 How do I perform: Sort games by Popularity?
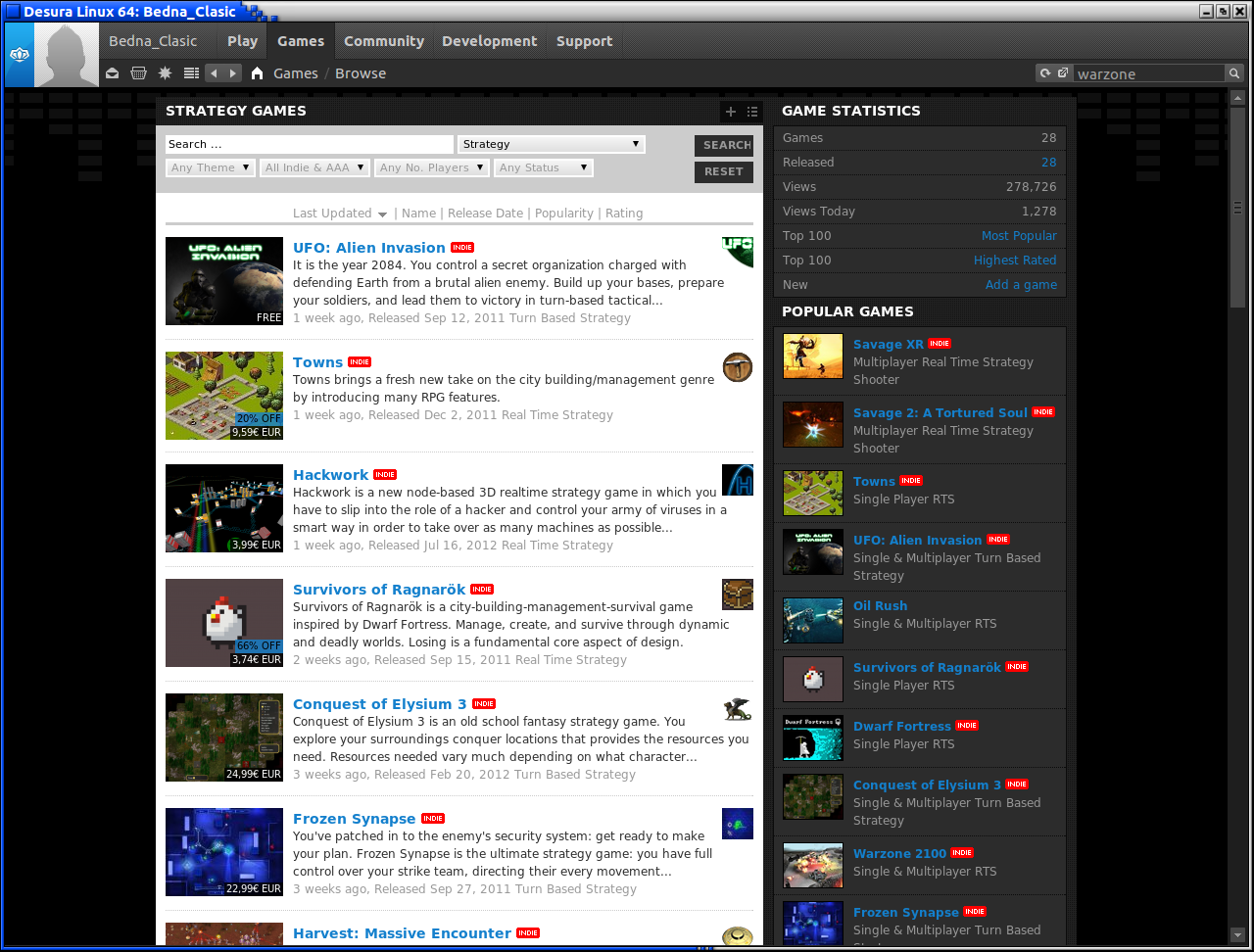point(564,214)
